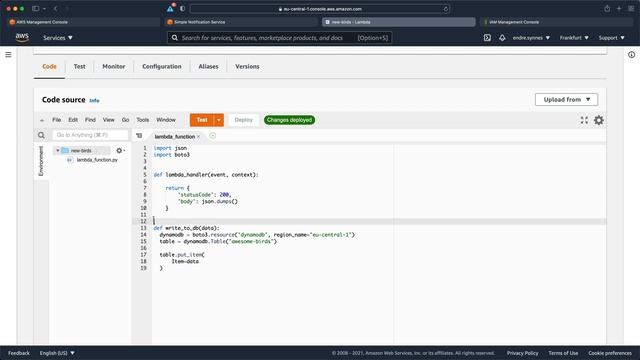The image size is (640, 360).
Task: Open the Tools menu in the editor
Action: click(142, 120)
